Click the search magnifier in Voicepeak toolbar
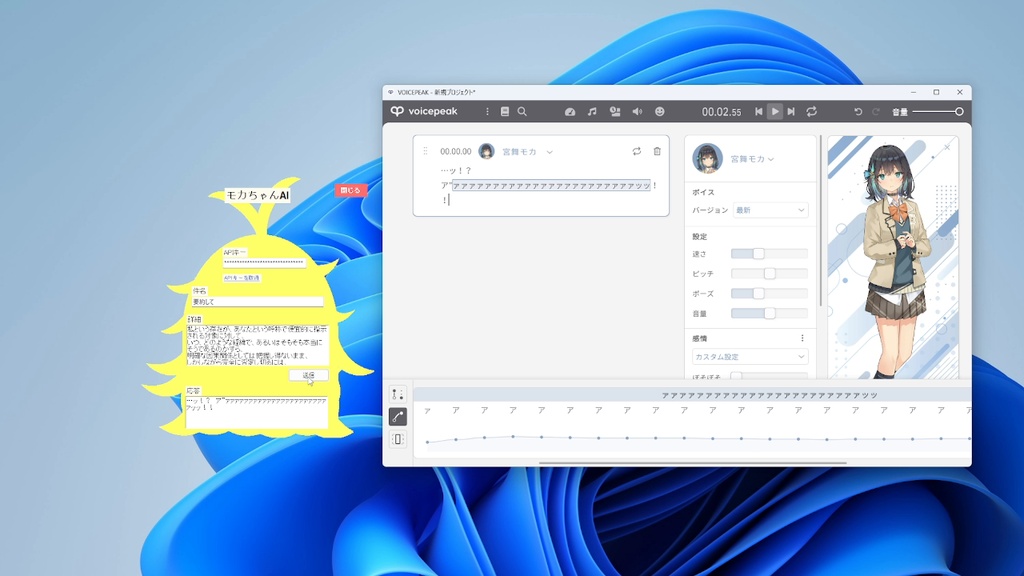Viewport: 1024px width, 576px height. [522, 112]
